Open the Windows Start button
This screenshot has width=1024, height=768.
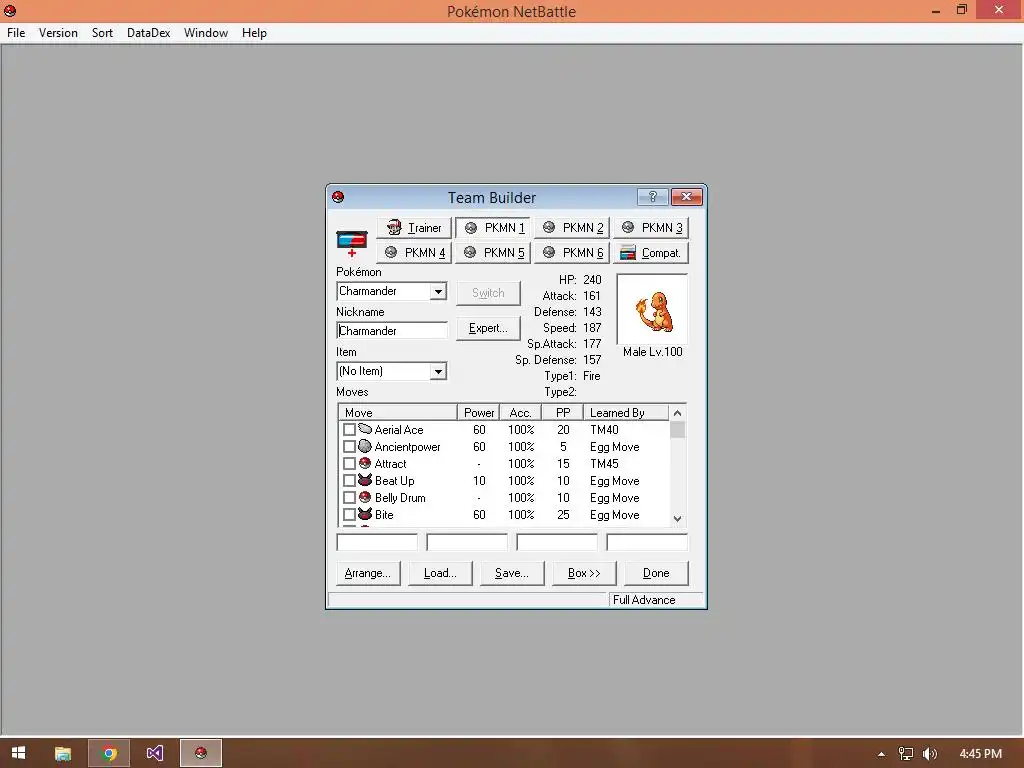18,753
